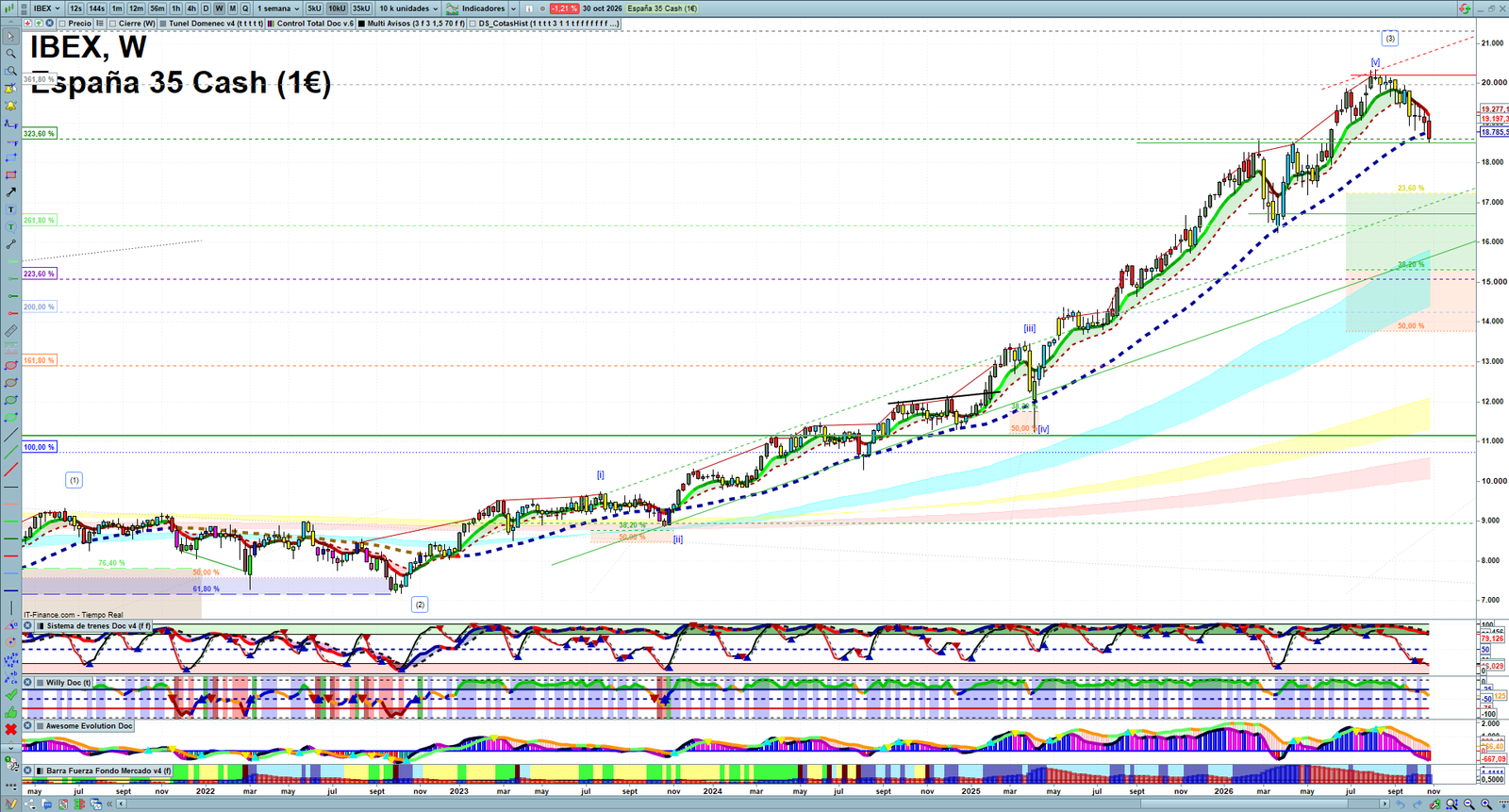Click the 56m timeframe button
The height and width of the screenshot is (812, 1509).
click(x=158, y=8)
